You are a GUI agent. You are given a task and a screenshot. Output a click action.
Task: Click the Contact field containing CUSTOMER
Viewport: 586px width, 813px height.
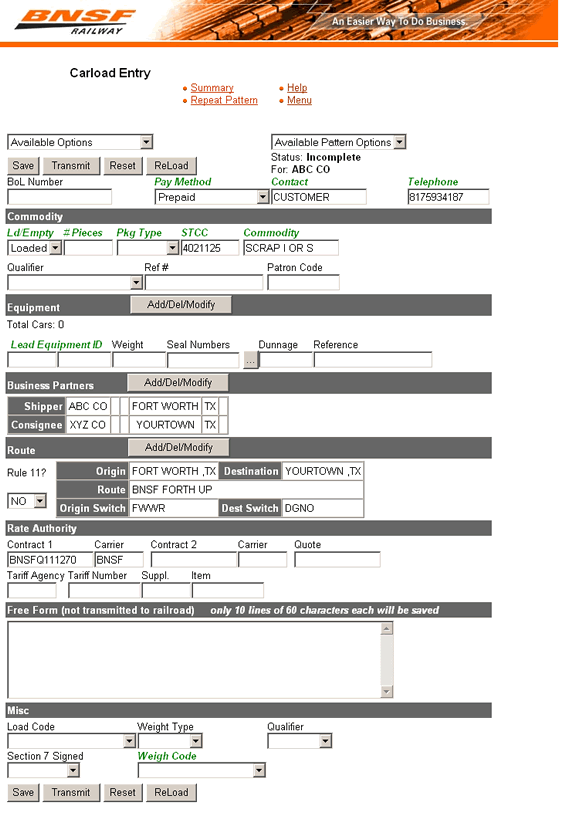click(x=318, y=197)
